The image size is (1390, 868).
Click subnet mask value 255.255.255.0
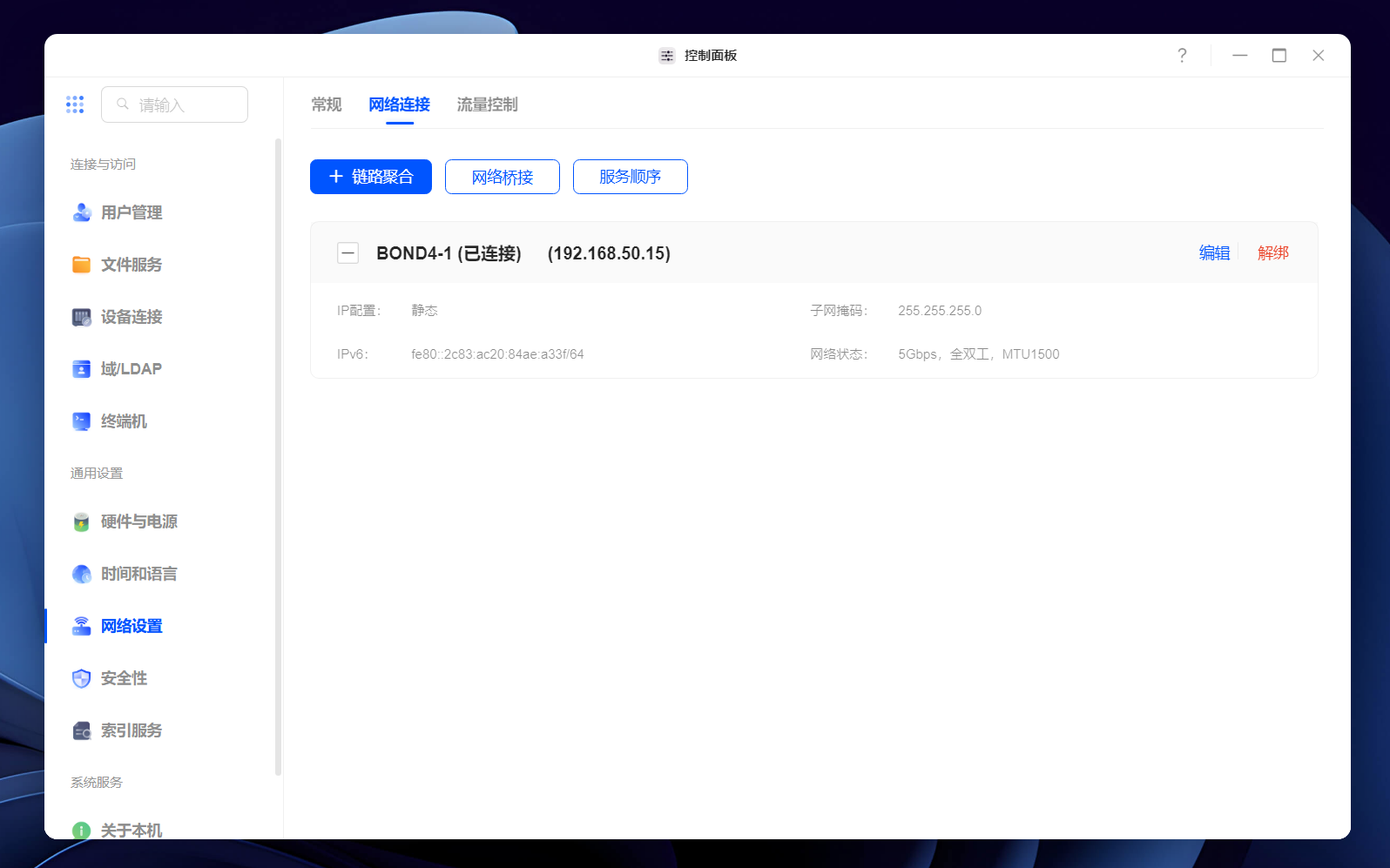click(940, 311)
